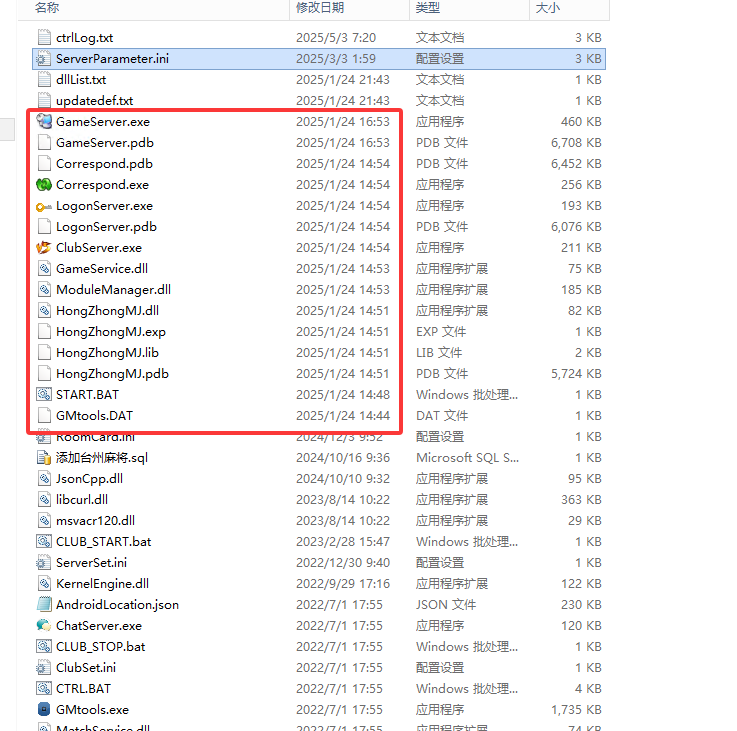Image resolution: width=737 pixels, height=731 pixels.
Task: Select the HongZhongMJ.dll file
Action: (x=107, y=310)
